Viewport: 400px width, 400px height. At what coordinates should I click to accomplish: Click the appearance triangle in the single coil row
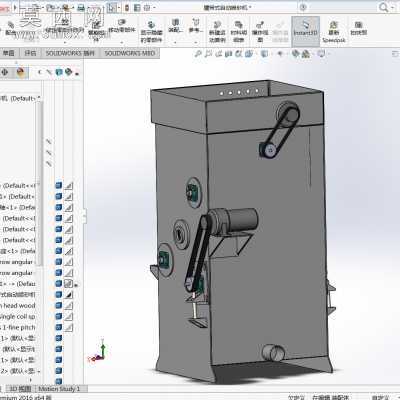click(68, 316)
